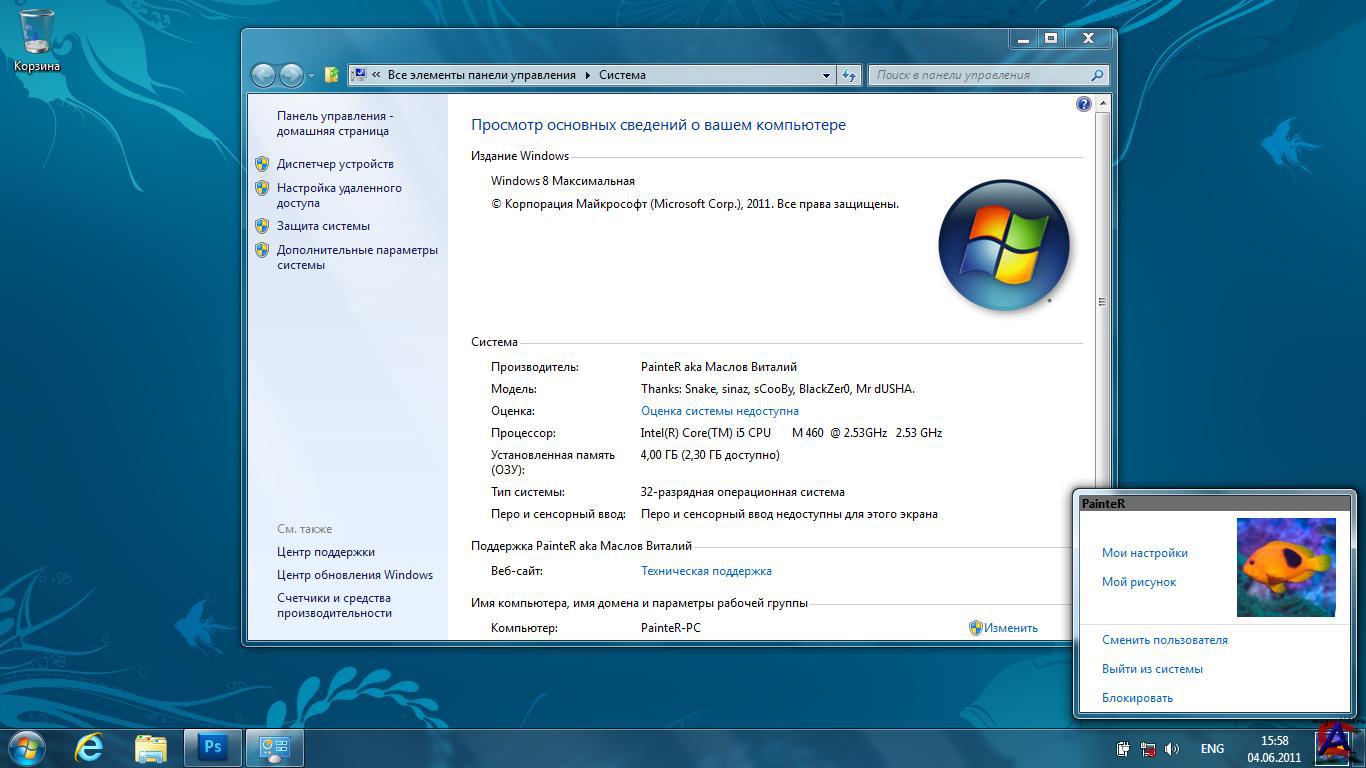
Task: Switch the ENG input language indicator
Action: click(x=1212, y=749)
